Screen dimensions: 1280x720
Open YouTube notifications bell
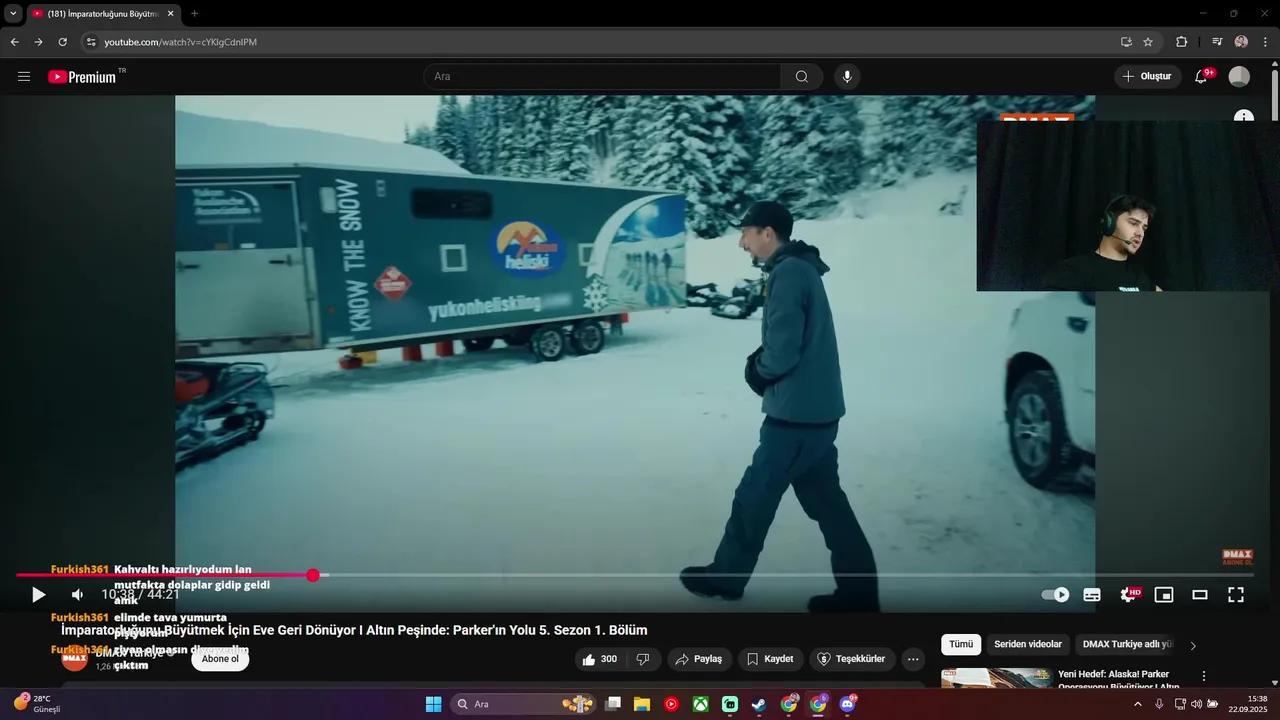[1202, 77]
